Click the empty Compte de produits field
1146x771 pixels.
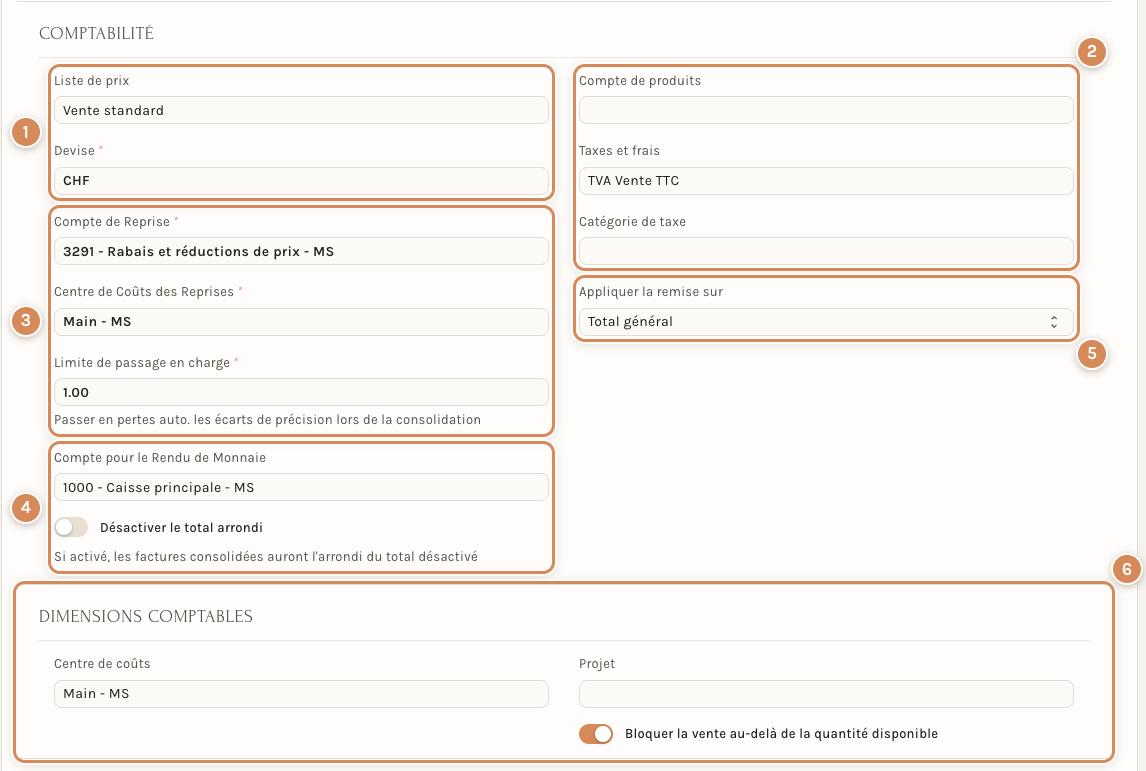click(x=826, y=110)
